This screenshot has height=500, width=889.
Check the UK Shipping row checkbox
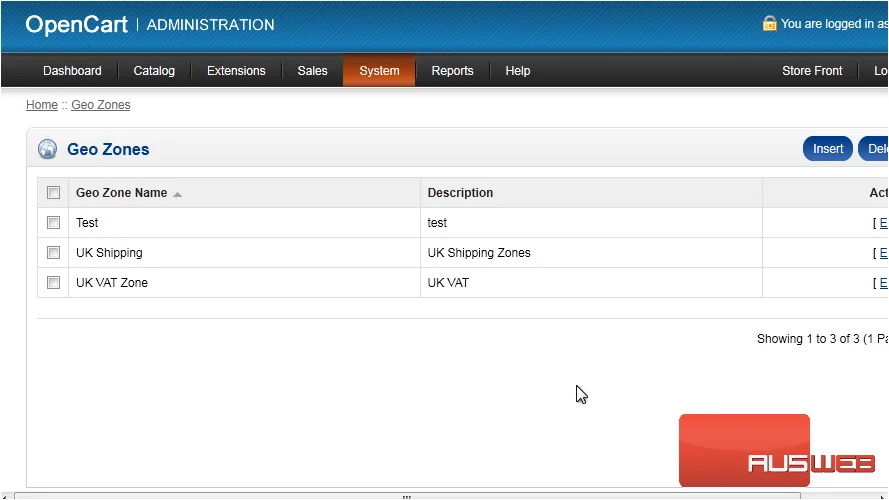[x=53, y=253]
